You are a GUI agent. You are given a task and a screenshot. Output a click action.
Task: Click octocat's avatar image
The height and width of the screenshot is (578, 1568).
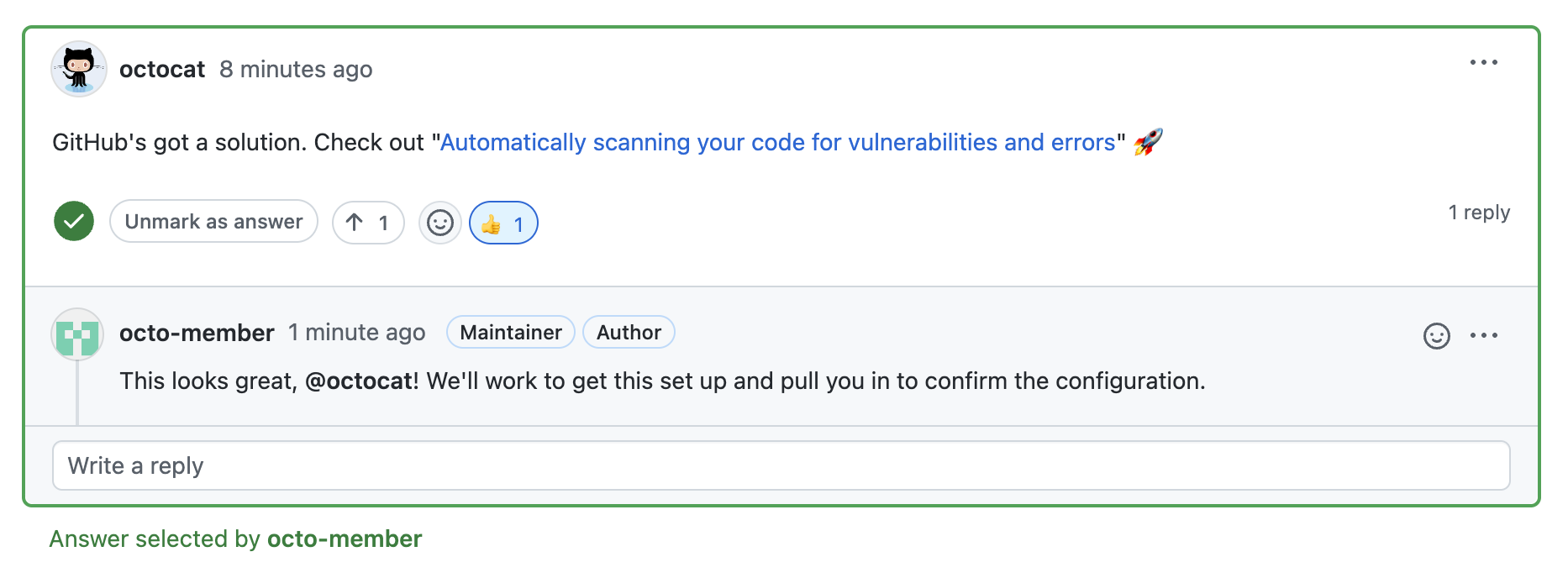pos(78,69)
